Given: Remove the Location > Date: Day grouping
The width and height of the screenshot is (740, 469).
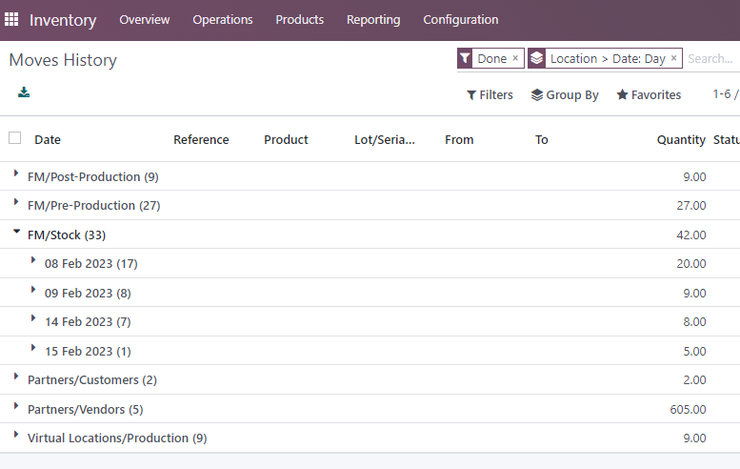Looking at the screenshot, I should (674, 58).
